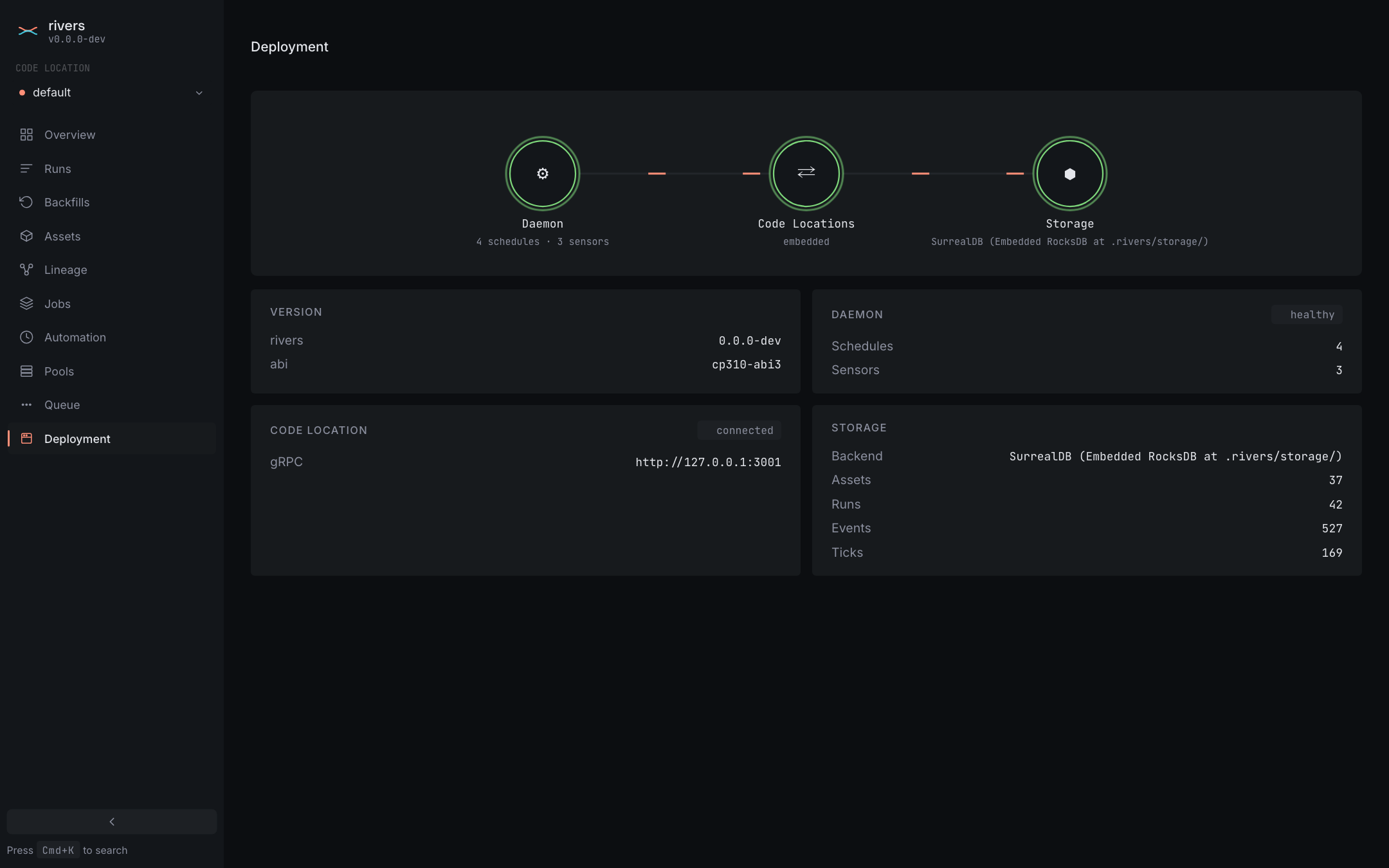This screenshot has height=868, width=1389.
Task: Click the Ticks count 169
Action: (x=1332, y=552)
